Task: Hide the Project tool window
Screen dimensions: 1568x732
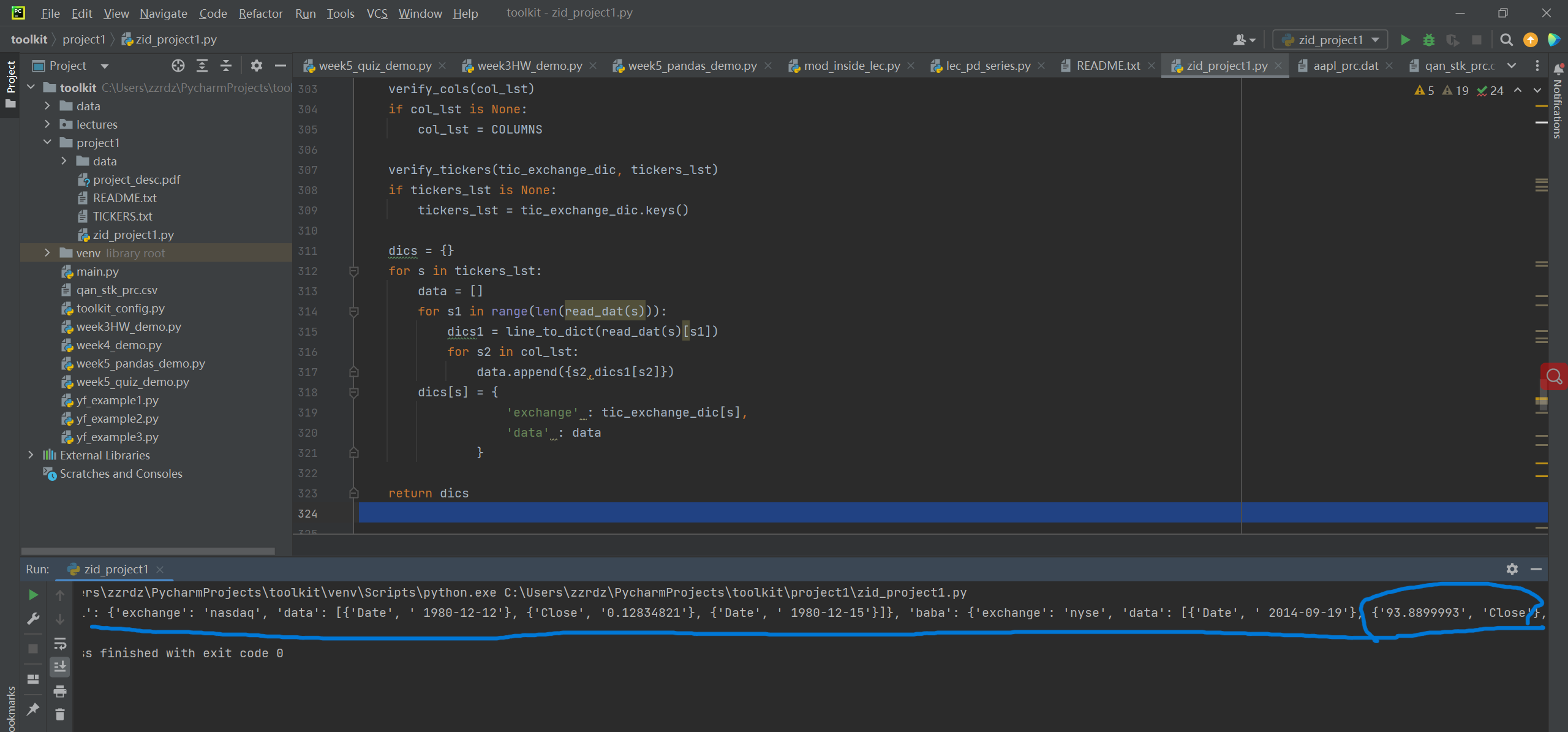Action: coord(281,66)
